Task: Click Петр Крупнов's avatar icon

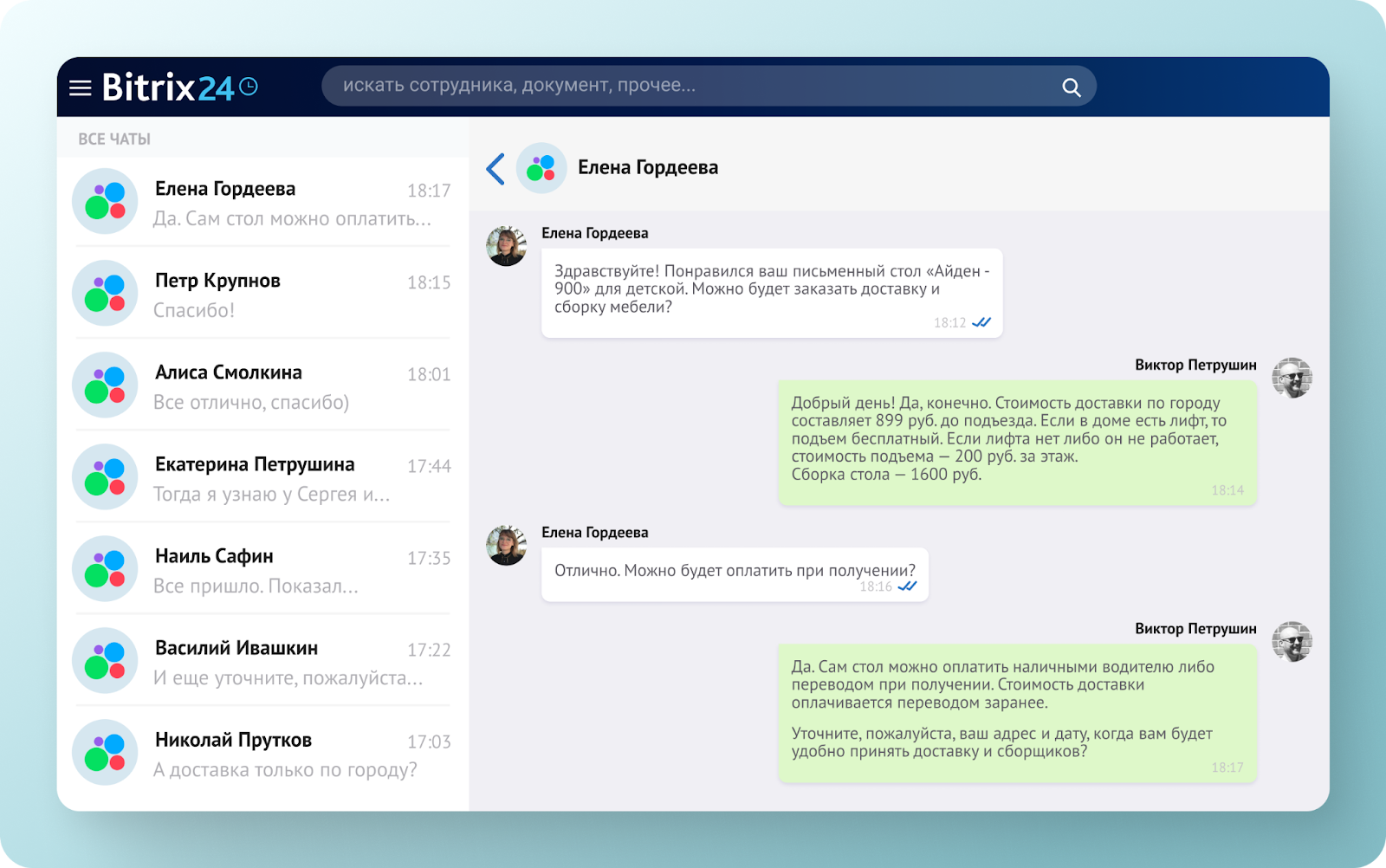Action: [x=105, y=293]
